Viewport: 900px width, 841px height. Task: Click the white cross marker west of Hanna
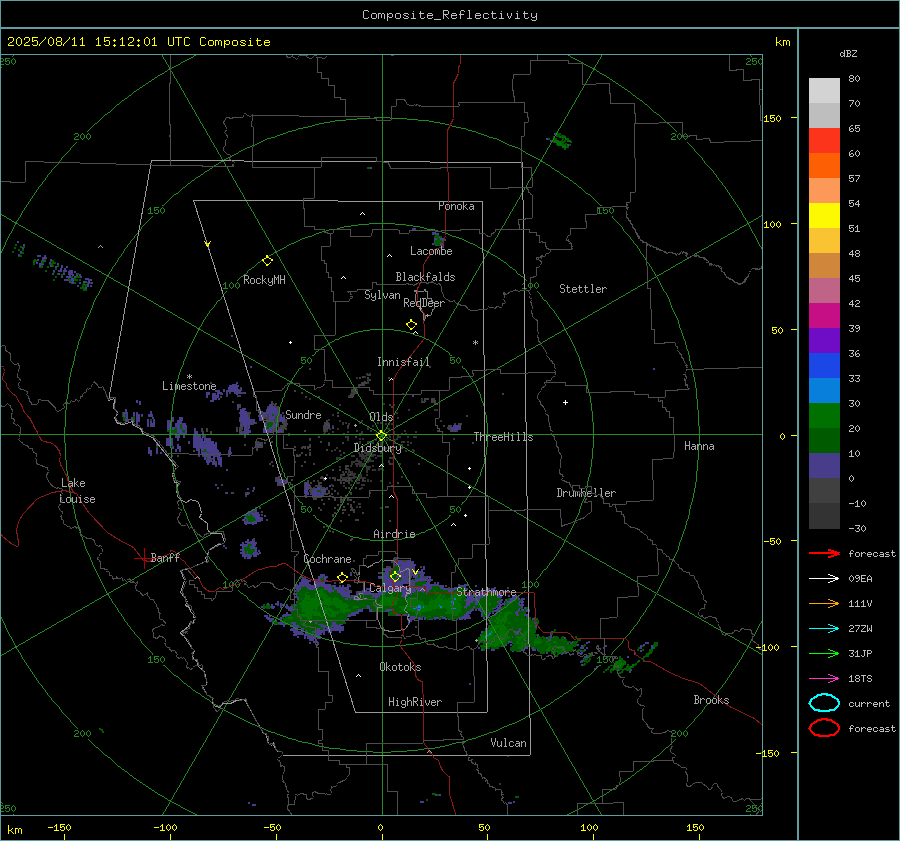(565, 402)
